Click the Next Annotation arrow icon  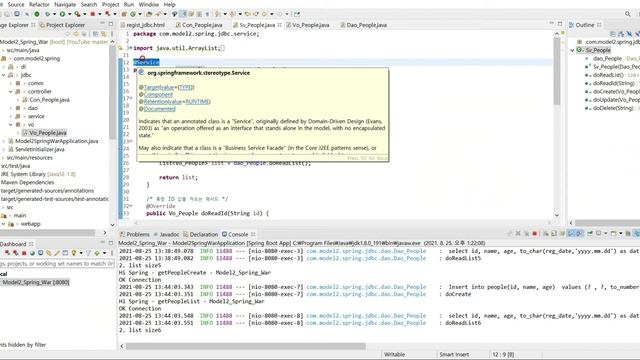click(x=217, y=14)
